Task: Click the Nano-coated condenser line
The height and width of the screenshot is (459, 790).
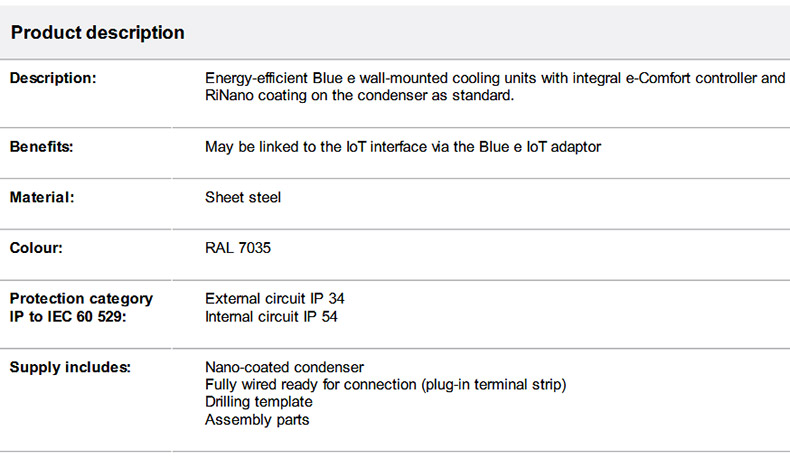Action: pyautogui.click(x=284, y=367)
